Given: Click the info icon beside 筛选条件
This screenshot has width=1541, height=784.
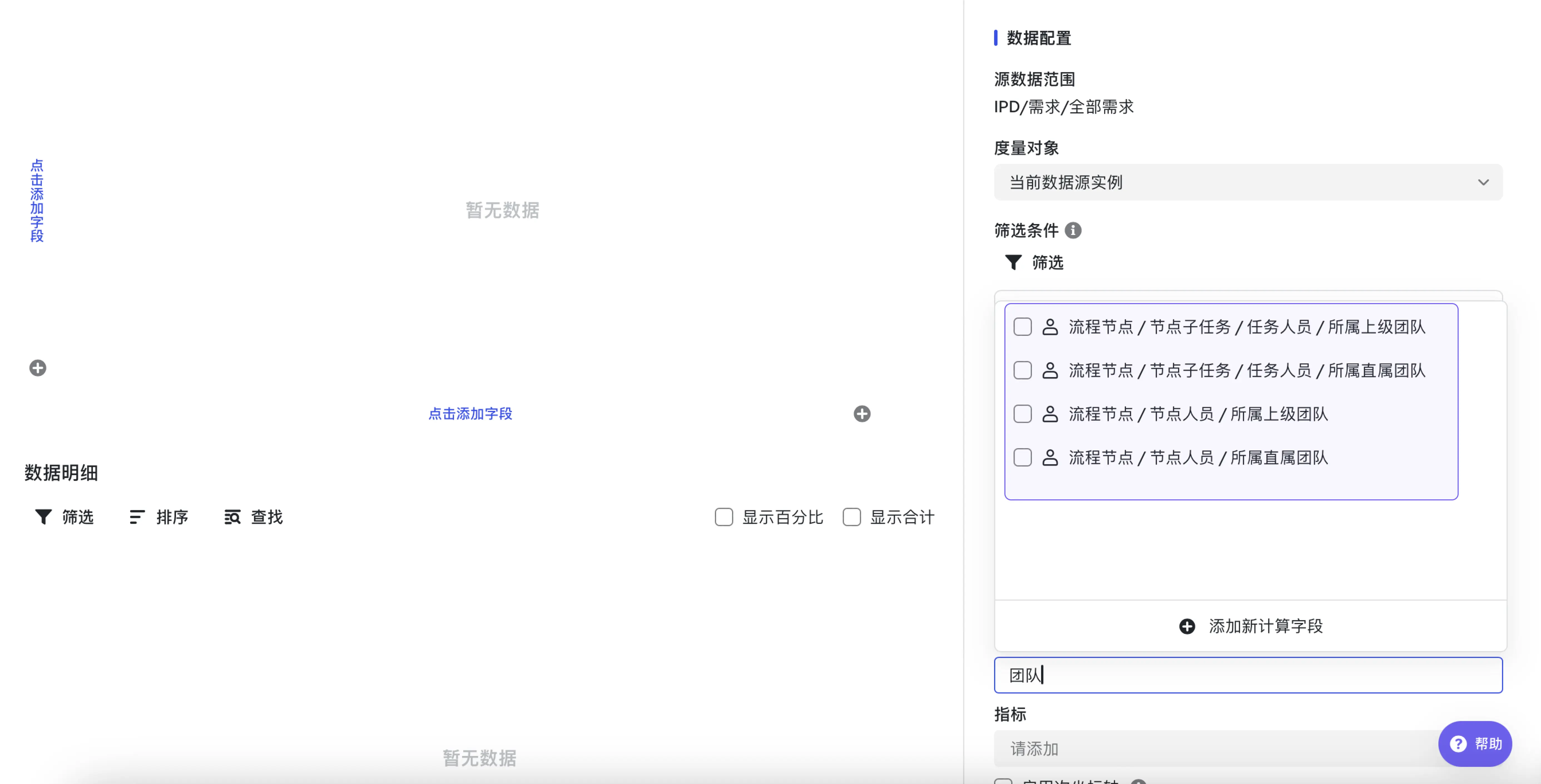Looking at the screenshot, I should click(x=1073, y=230).
